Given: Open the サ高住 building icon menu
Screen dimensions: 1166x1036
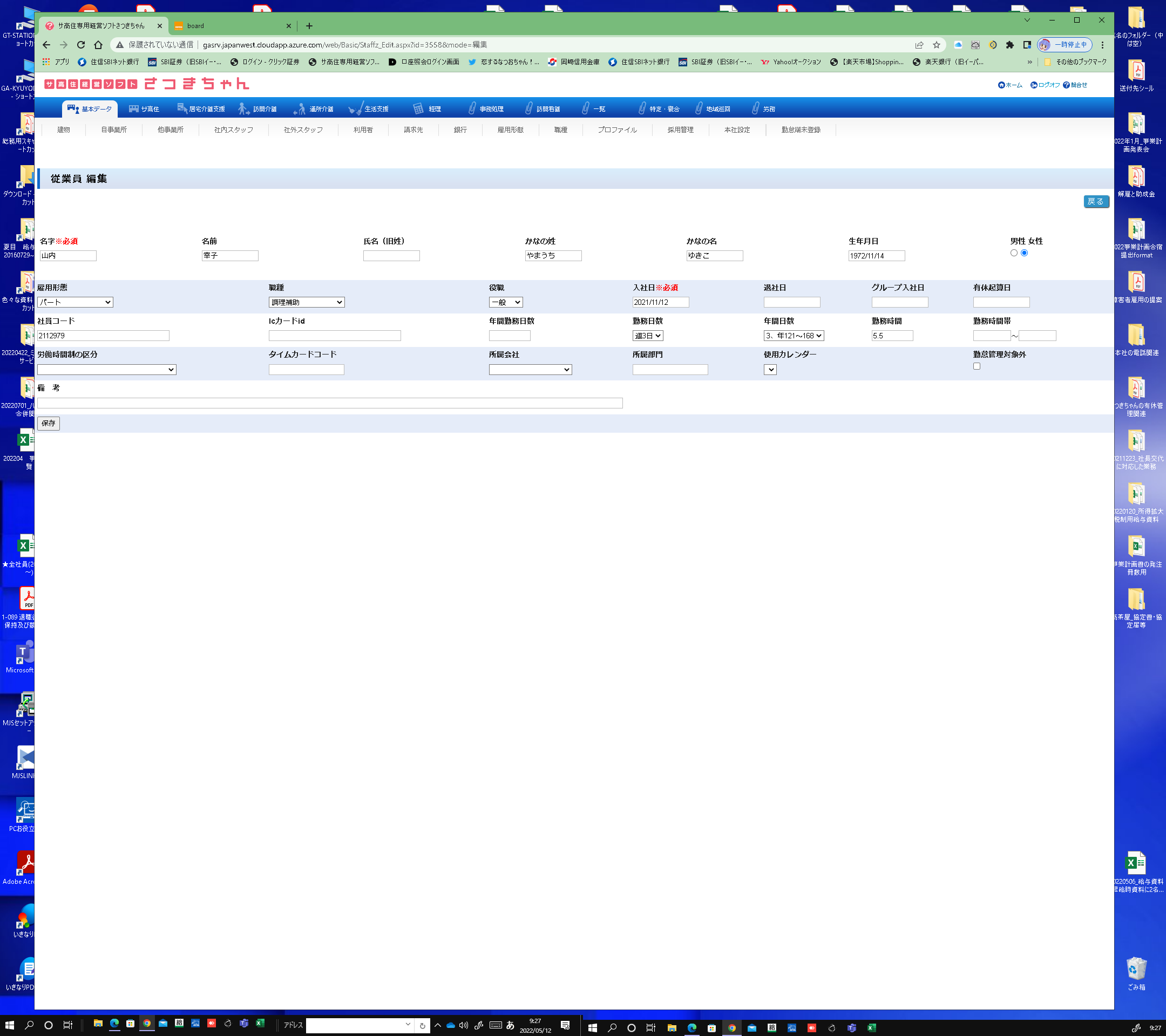Looking at the screenshot, I should [134, 108].
